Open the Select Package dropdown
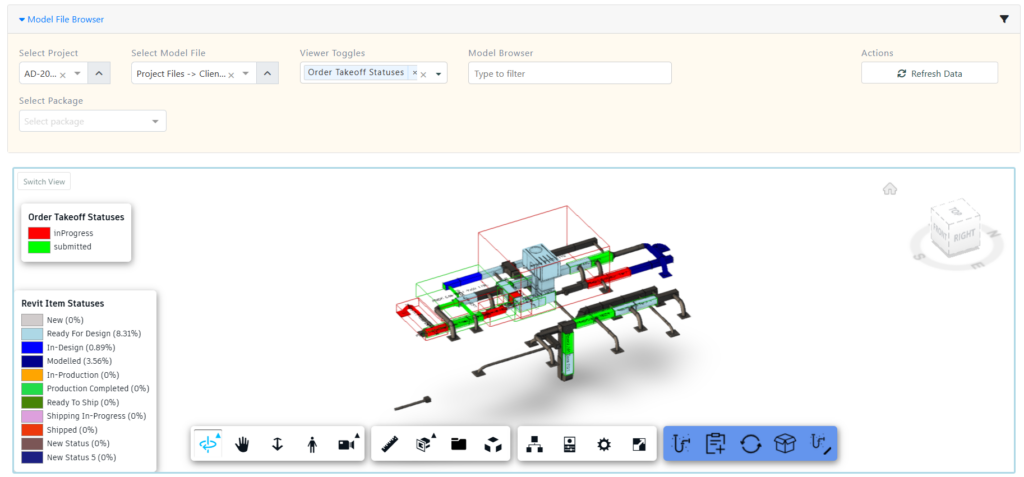The height and width of the screenshot is (477, 1024). click(92, 121)
